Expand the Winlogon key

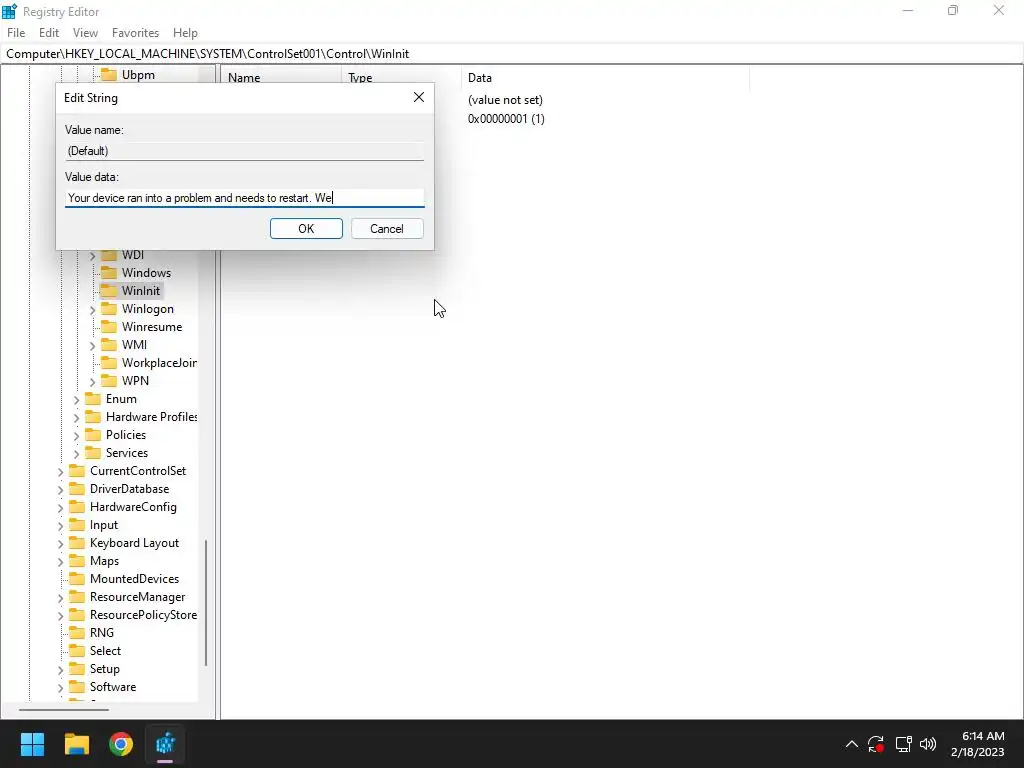click(x=92, y=310)
